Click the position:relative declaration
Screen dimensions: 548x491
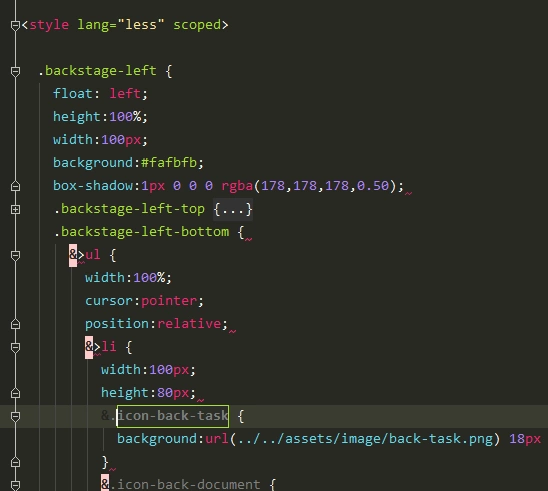[156, 324]
